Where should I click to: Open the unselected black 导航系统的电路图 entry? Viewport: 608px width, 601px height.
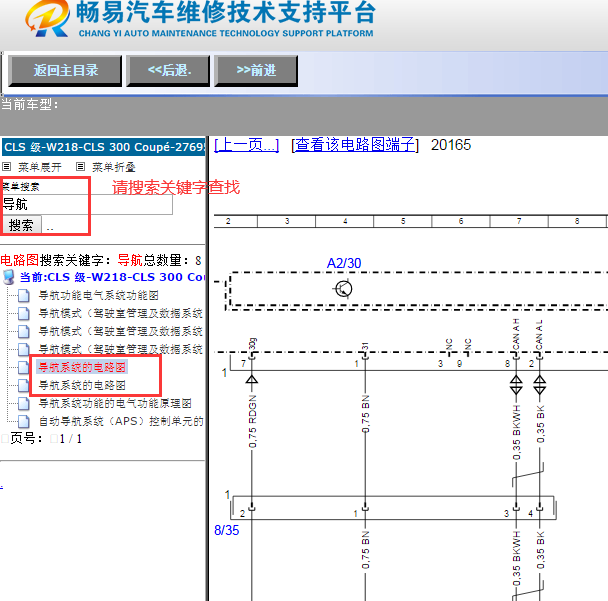tap(82, 385)
